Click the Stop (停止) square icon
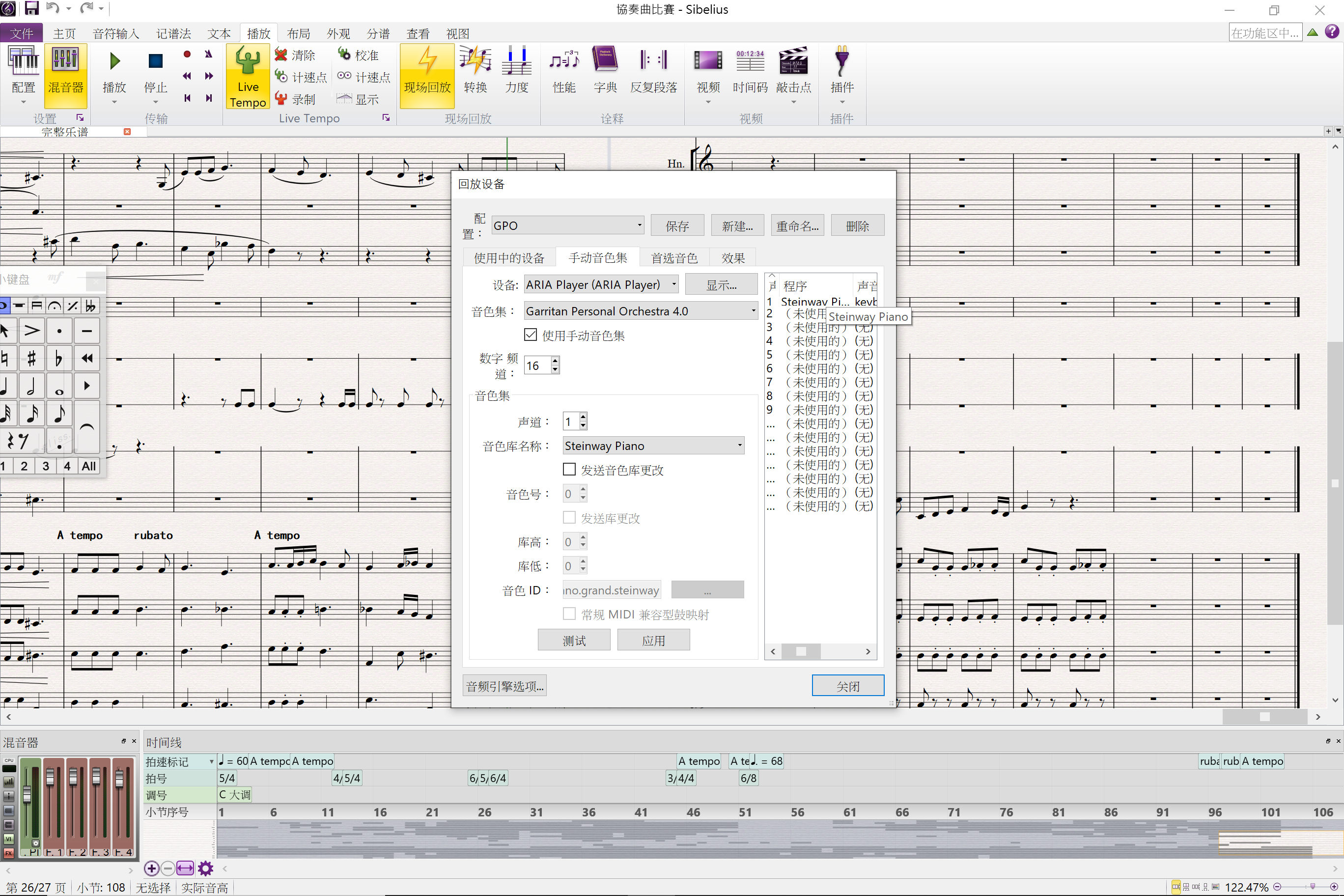The image size is (1344, 896). point(155,60)
